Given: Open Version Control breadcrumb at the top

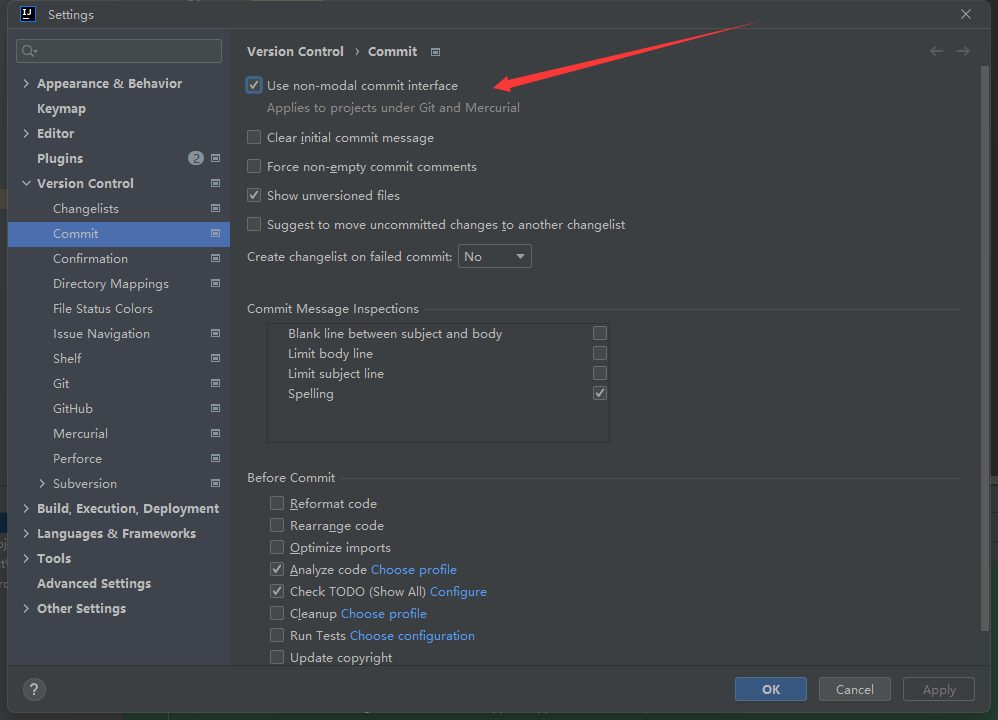Looking at the screenshot, I should [x=295, y=51].
